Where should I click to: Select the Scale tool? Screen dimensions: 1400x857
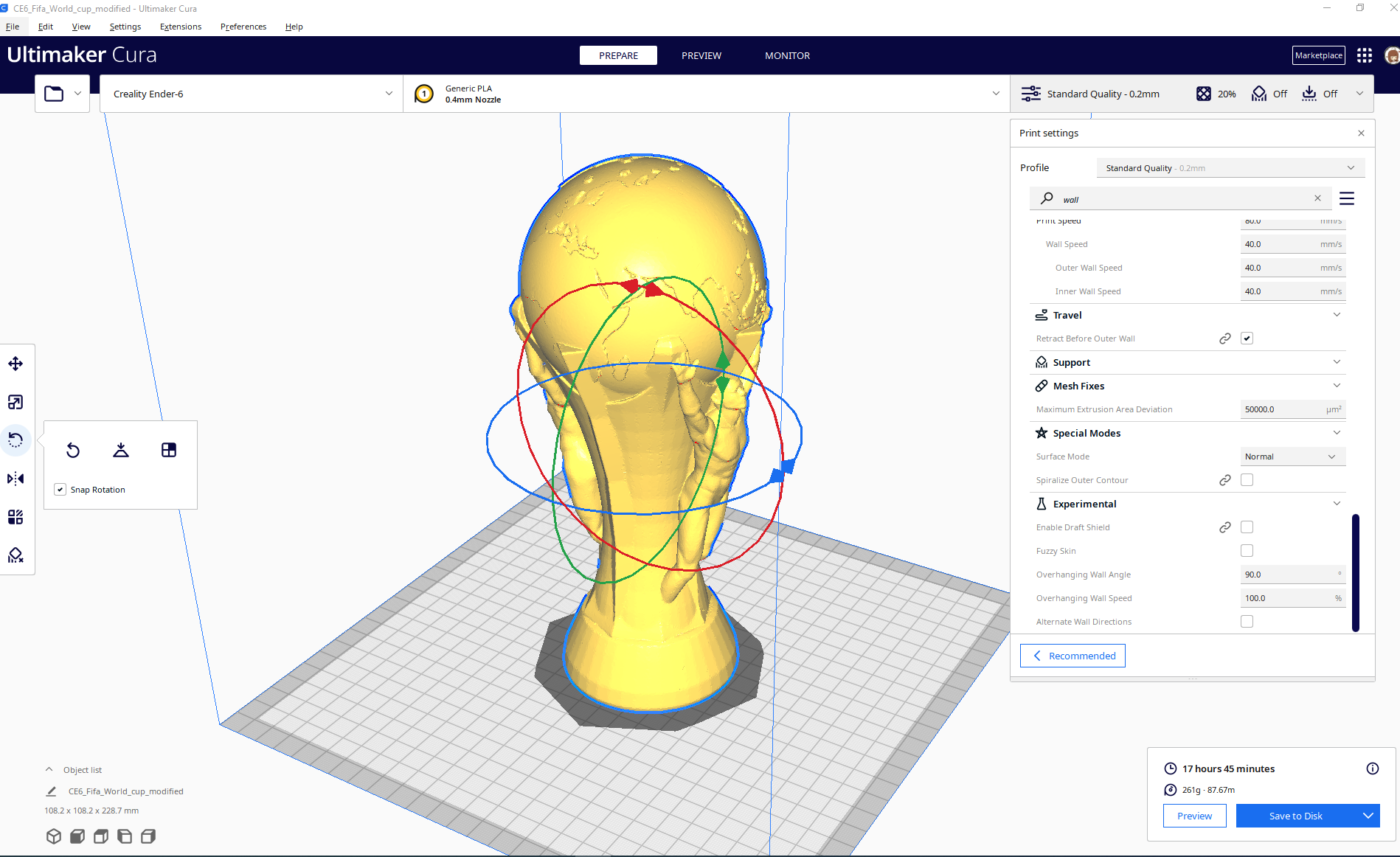click(x=15, y=402)
